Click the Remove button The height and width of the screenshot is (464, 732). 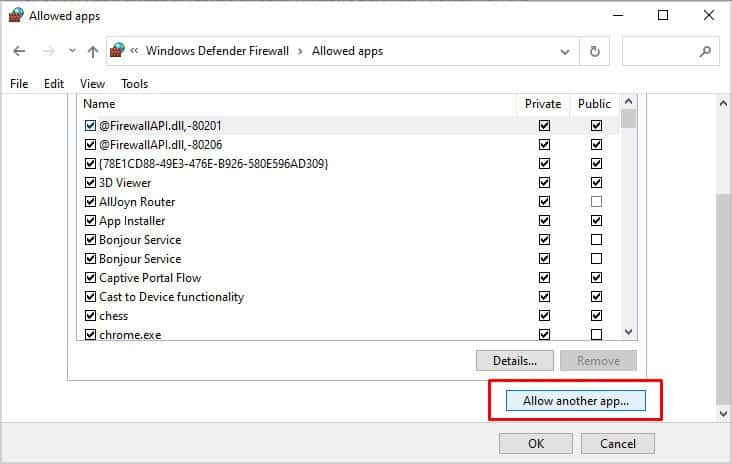[x=598, y=361]
